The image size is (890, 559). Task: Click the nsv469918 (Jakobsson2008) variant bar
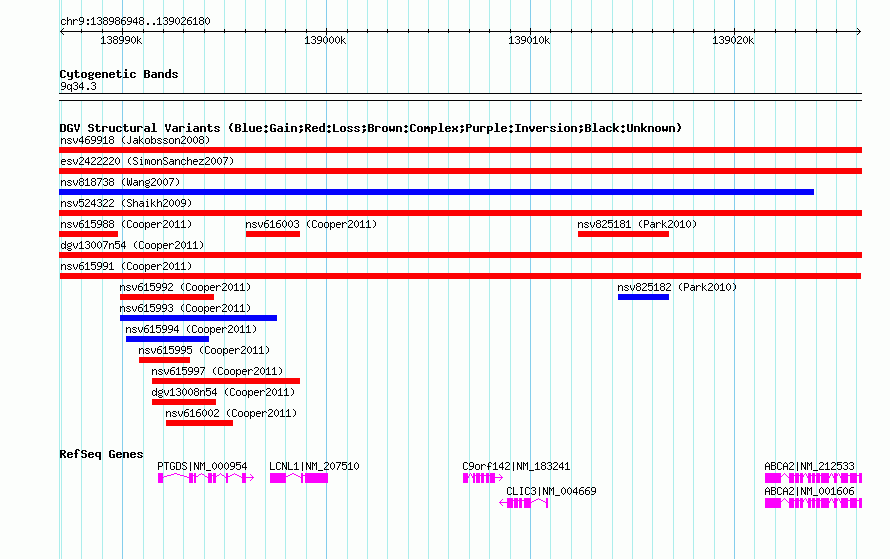(x=460, y=150)
